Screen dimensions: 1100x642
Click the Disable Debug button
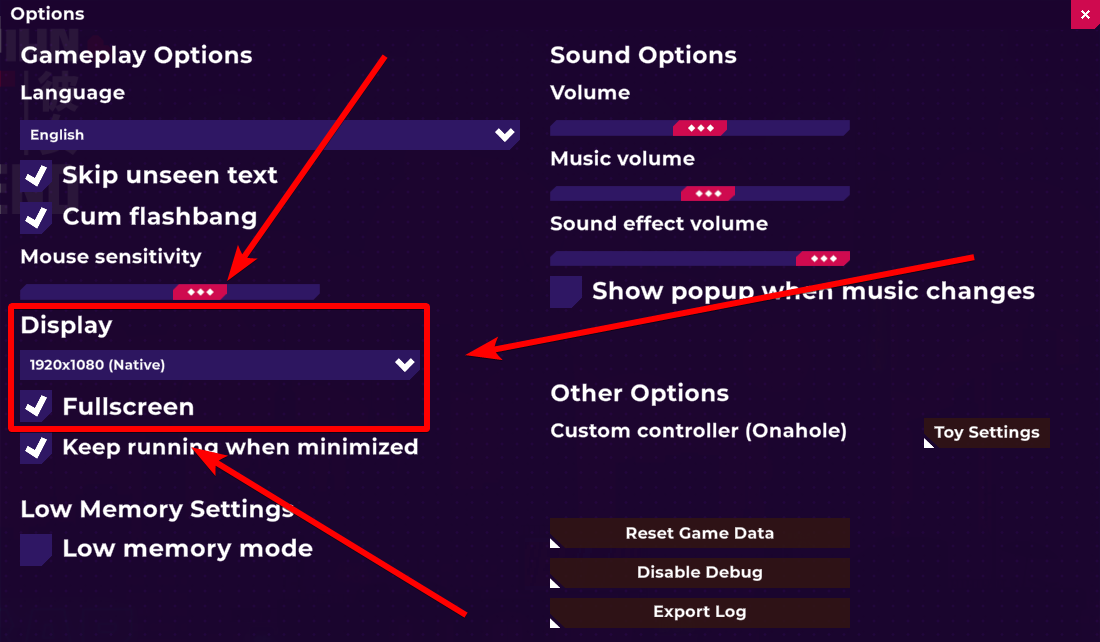coord(700,573)
